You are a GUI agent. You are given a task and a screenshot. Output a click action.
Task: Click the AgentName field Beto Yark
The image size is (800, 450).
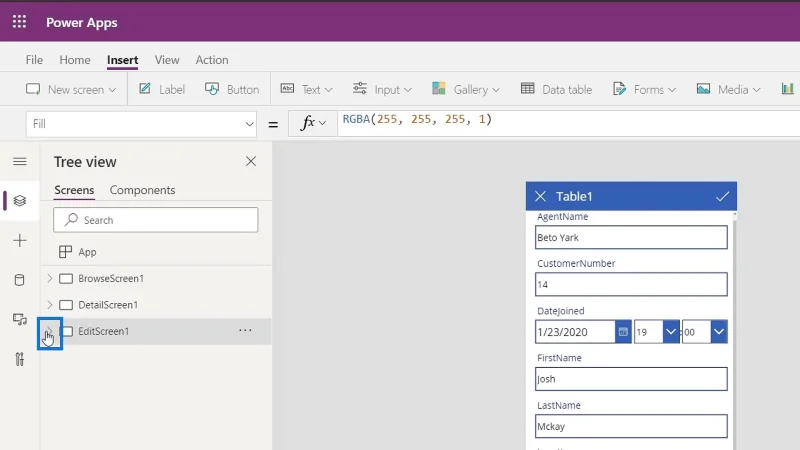(631, 237)
